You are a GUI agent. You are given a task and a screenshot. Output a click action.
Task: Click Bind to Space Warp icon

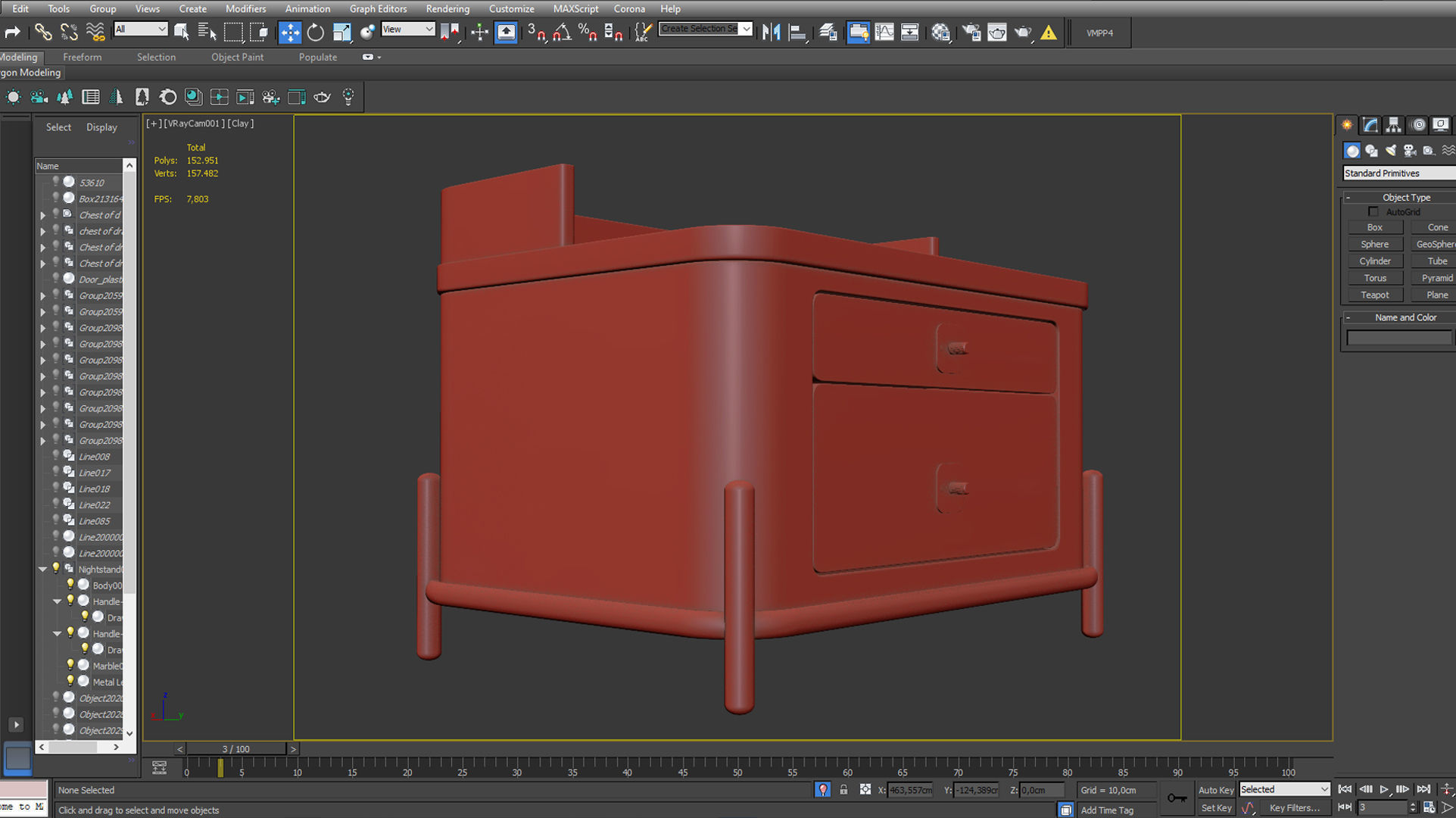click(x=95, y=33)
